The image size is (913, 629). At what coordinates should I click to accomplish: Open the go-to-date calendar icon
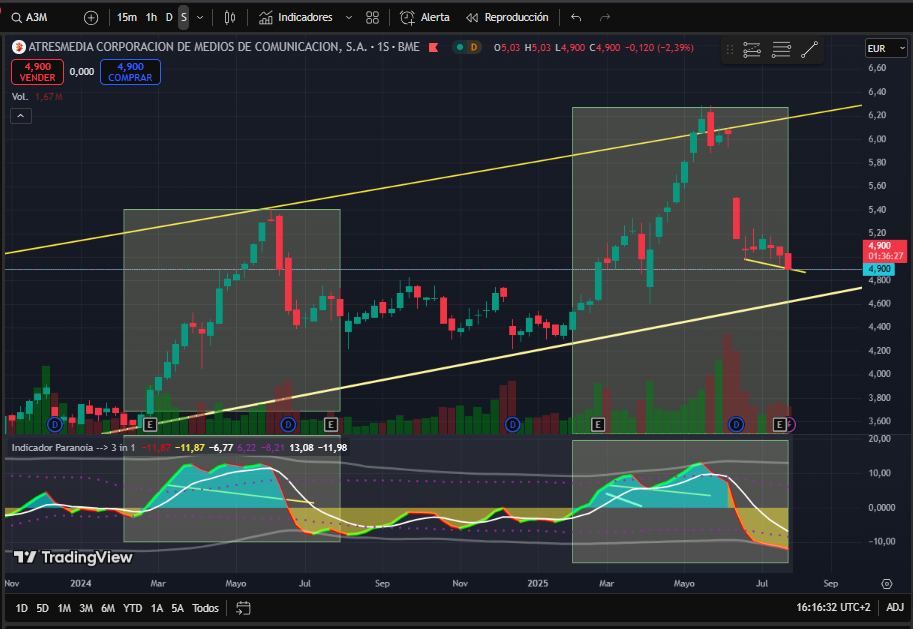coord(243,608)
